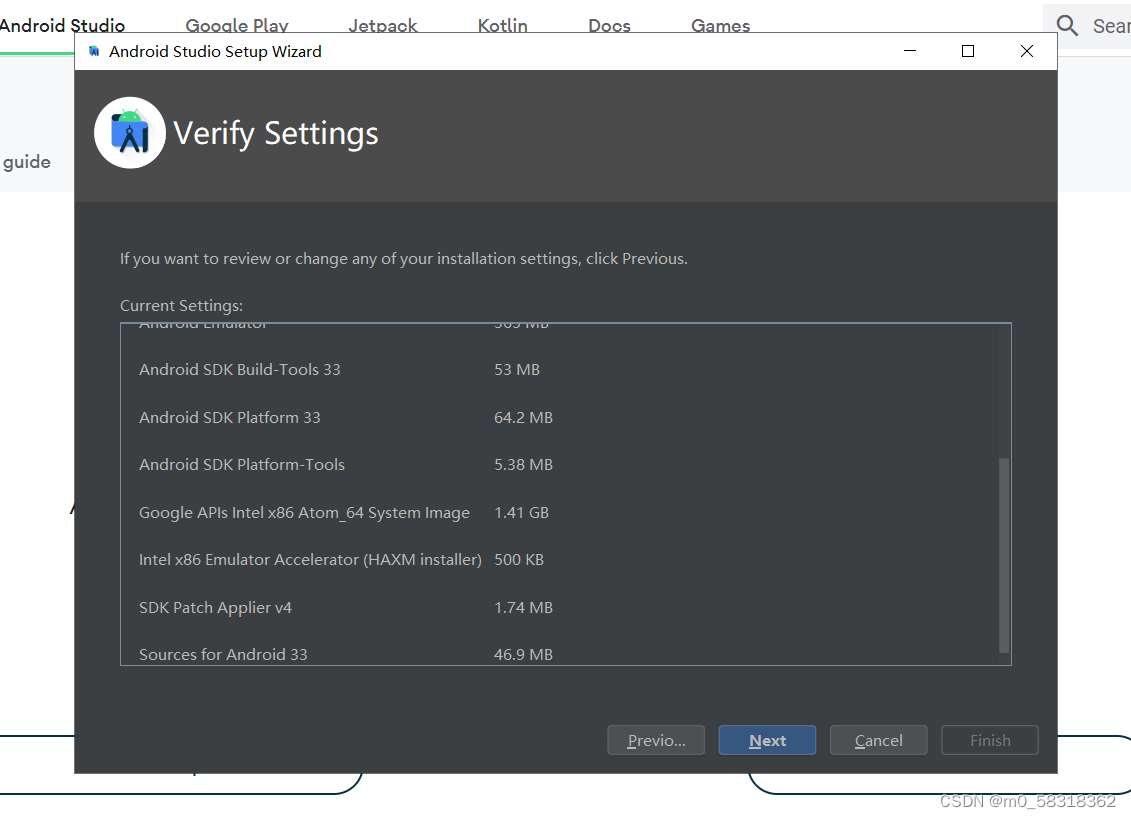Click the 64.2 MB size value
1131x819 pixels.
[523, 417]
